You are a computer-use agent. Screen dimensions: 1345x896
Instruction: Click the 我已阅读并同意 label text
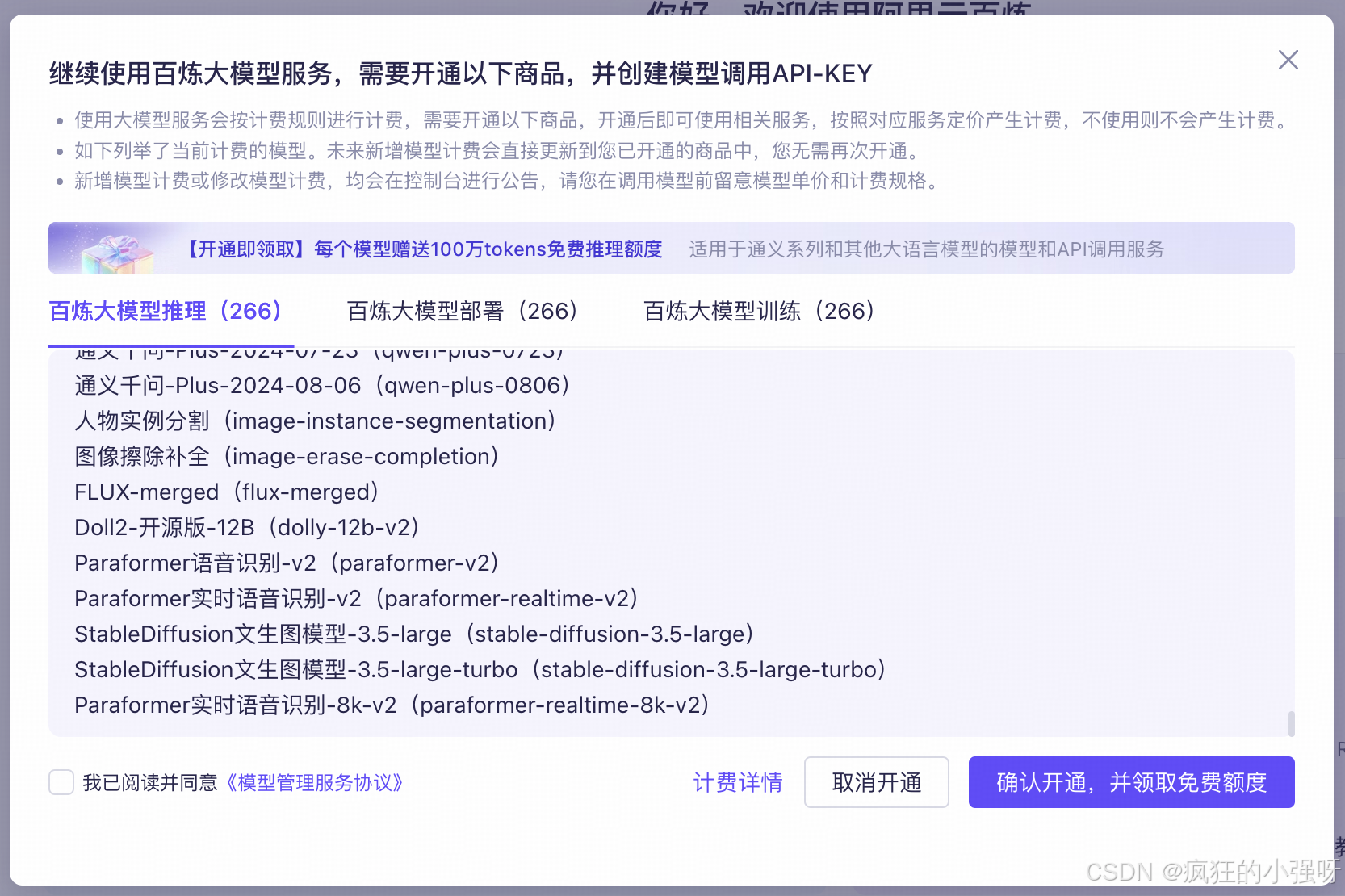click(150, 782)
